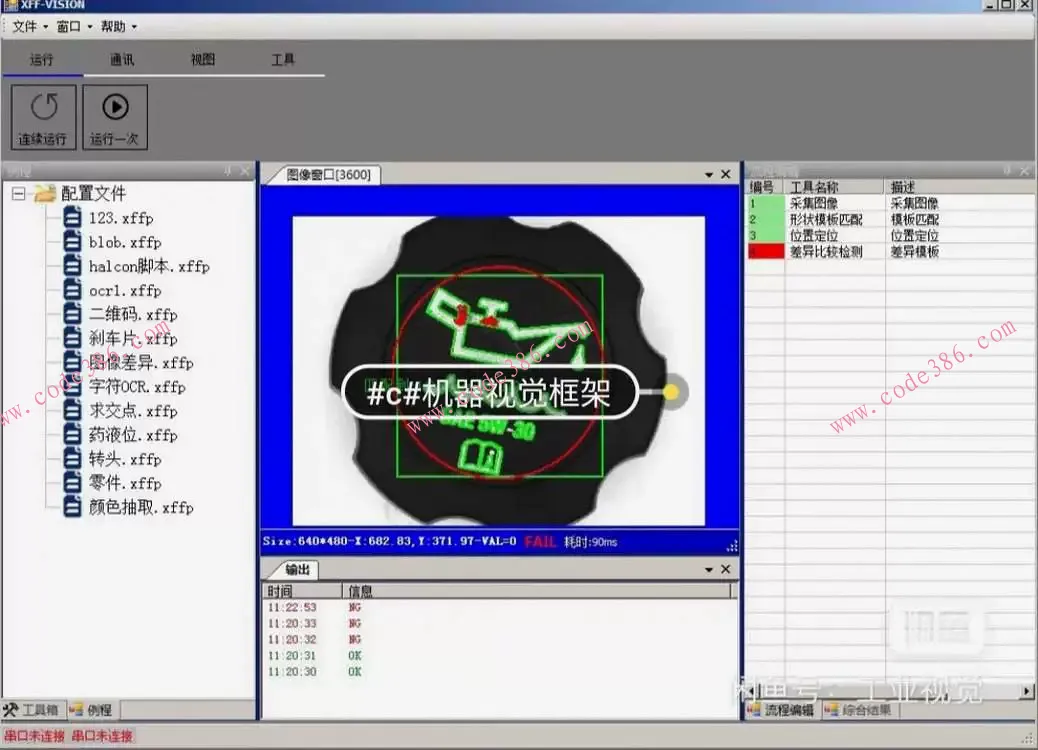Open the 文件 menu
1038x750 pixels.
pyautogui.click(x=29, y=26)
